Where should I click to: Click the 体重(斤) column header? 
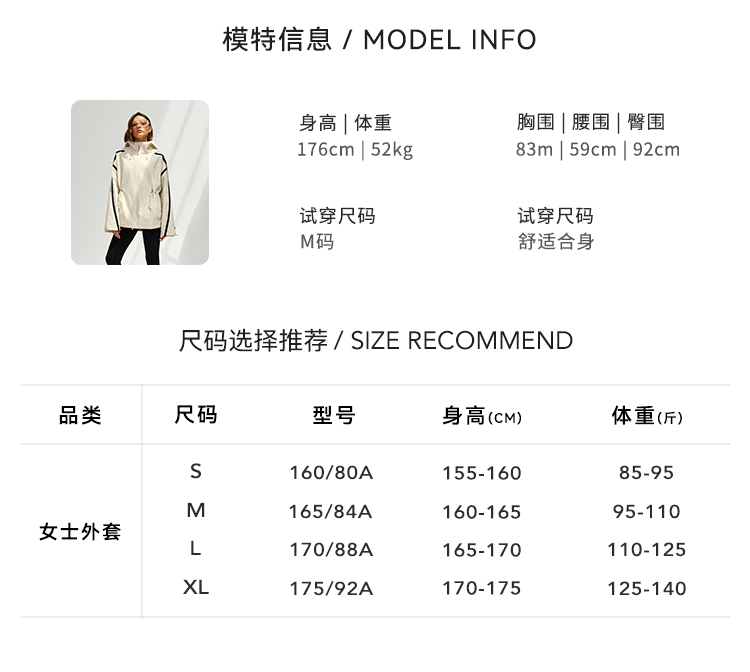tap(647, 416)
